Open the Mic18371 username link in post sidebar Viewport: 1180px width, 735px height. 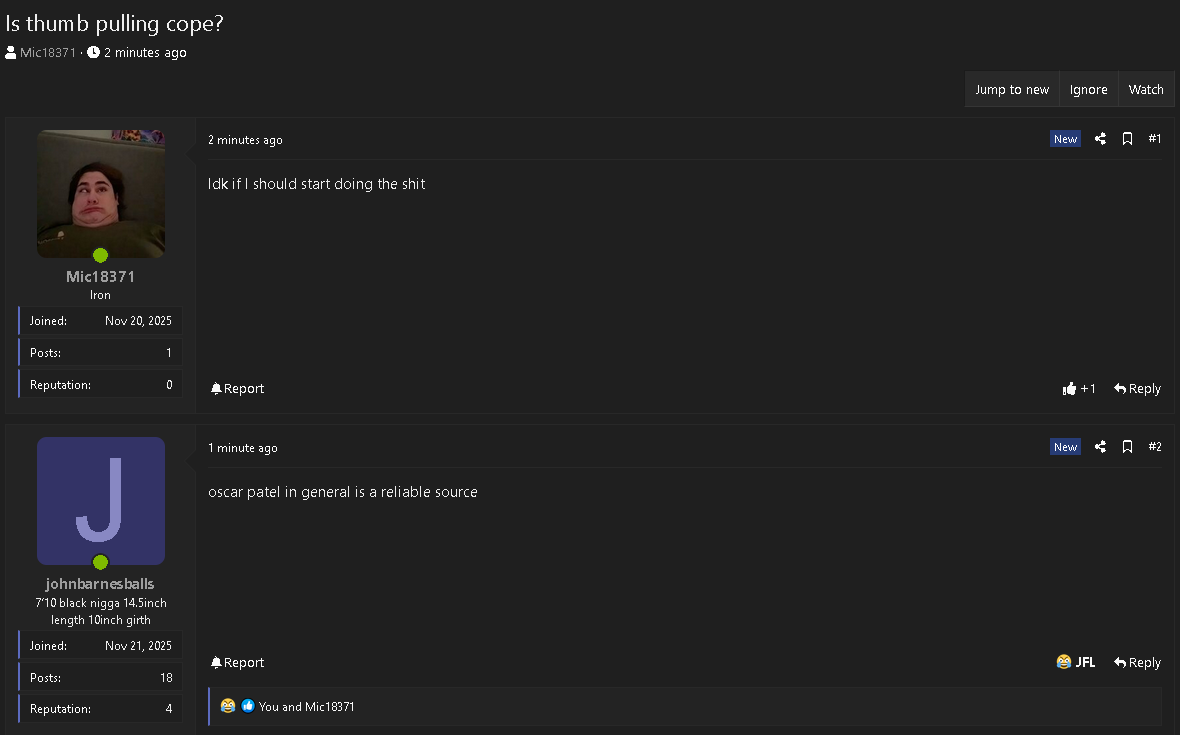[100, 277]
